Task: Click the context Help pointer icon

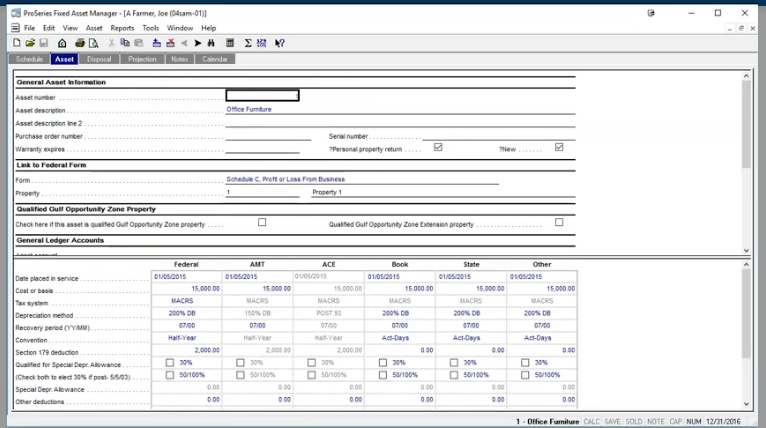Action: (280, 43)
